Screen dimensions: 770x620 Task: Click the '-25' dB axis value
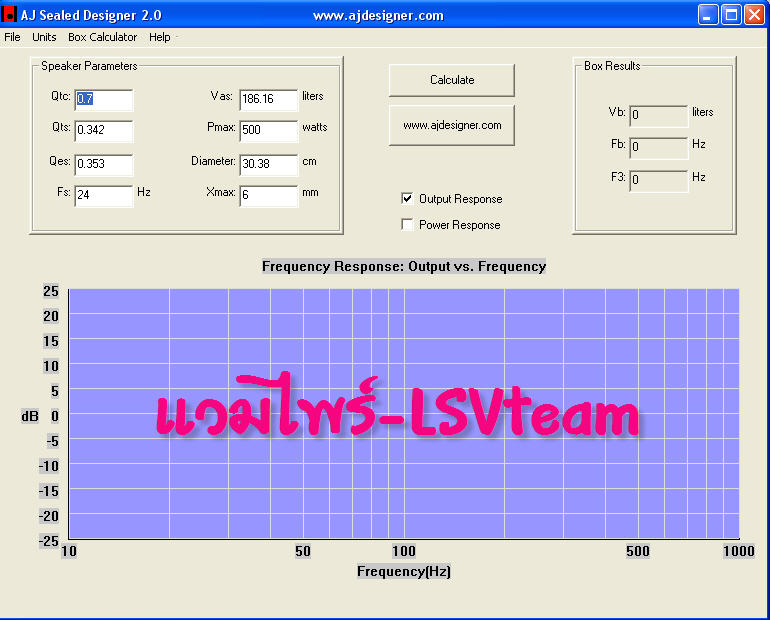point(49,541)
